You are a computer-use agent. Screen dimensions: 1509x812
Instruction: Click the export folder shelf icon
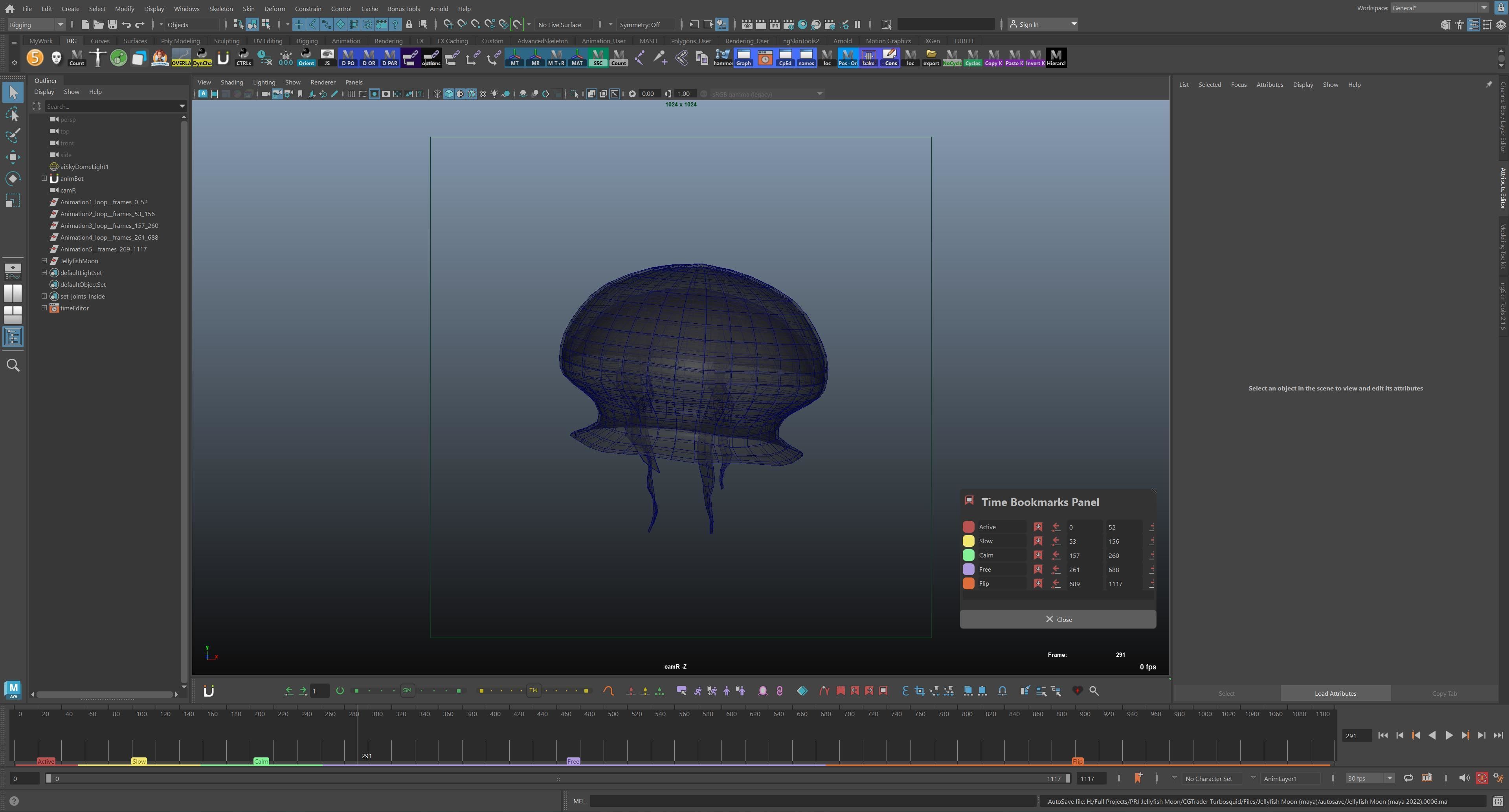pyautogui.click(x=931, y=58)
